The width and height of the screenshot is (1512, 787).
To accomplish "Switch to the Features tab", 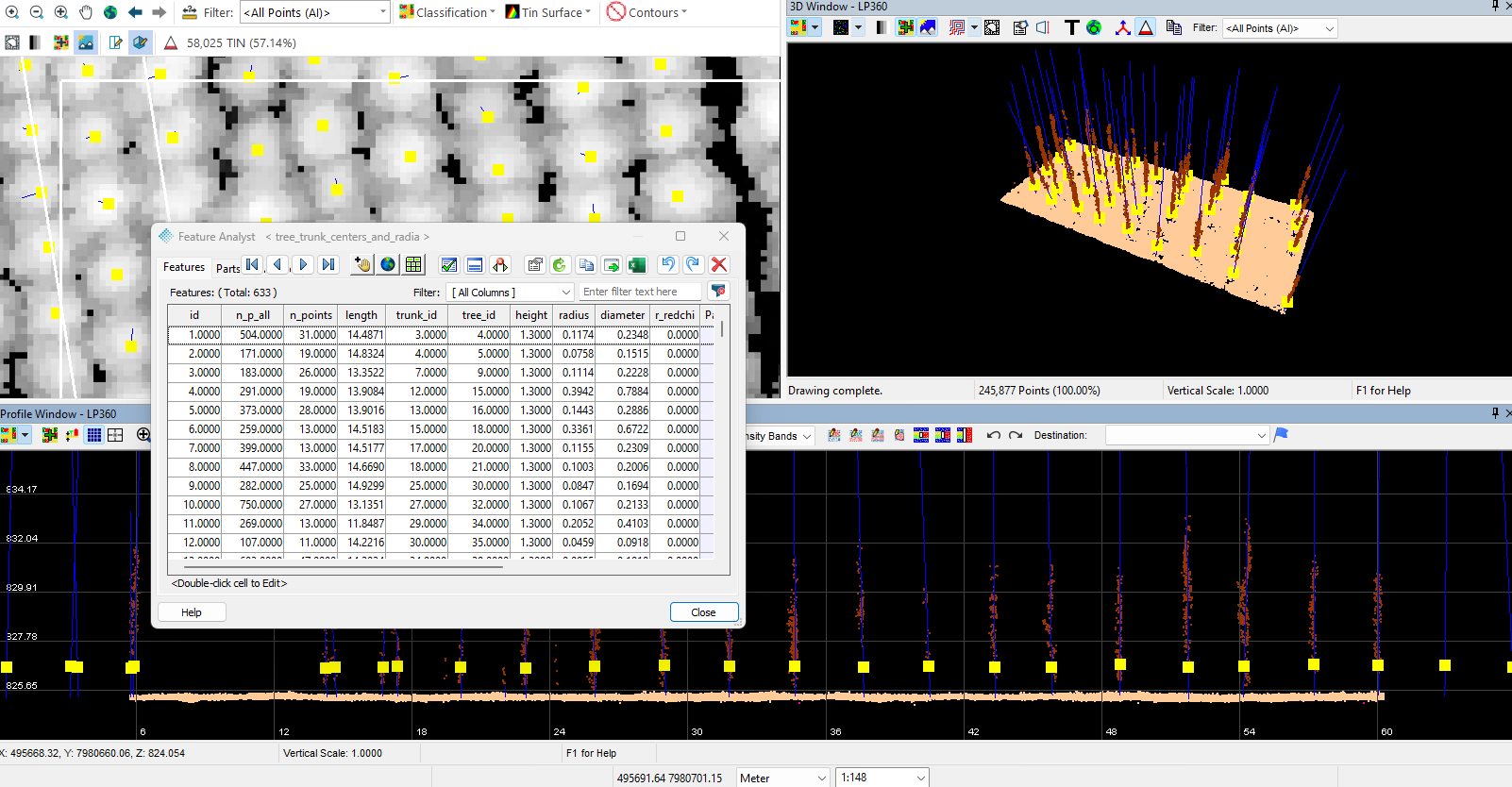I will tap(184, 267).
